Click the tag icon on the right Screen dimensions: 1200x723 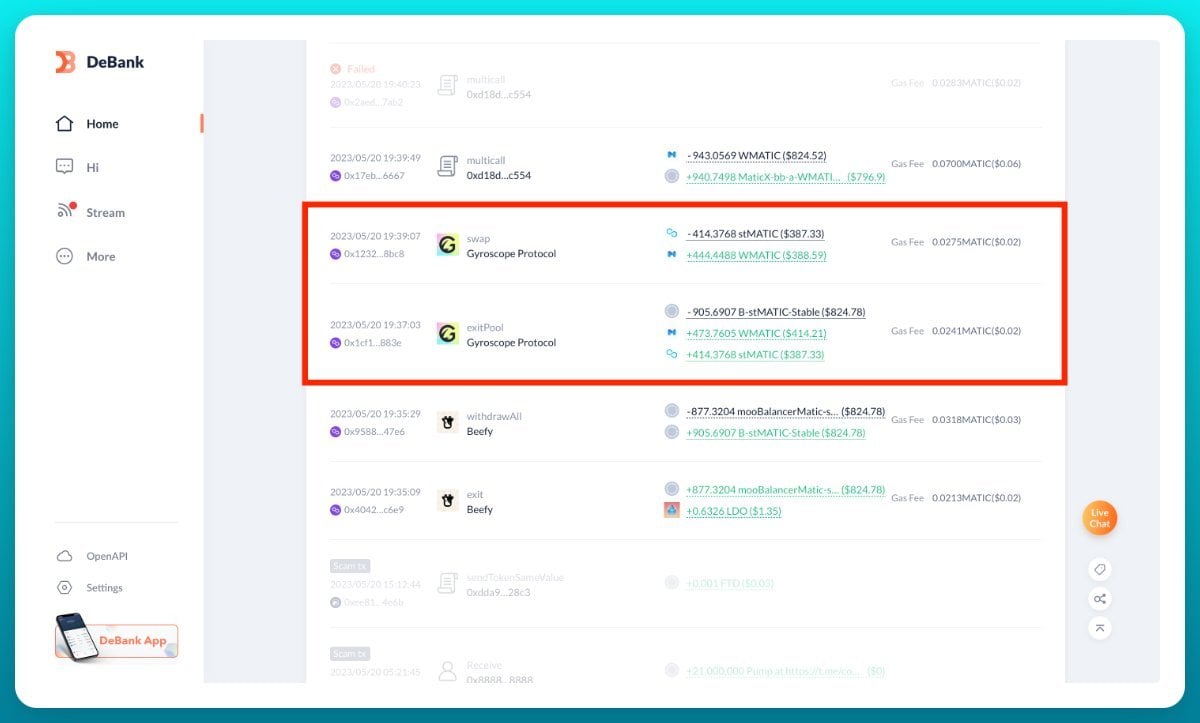click(x=1099, y=569)
